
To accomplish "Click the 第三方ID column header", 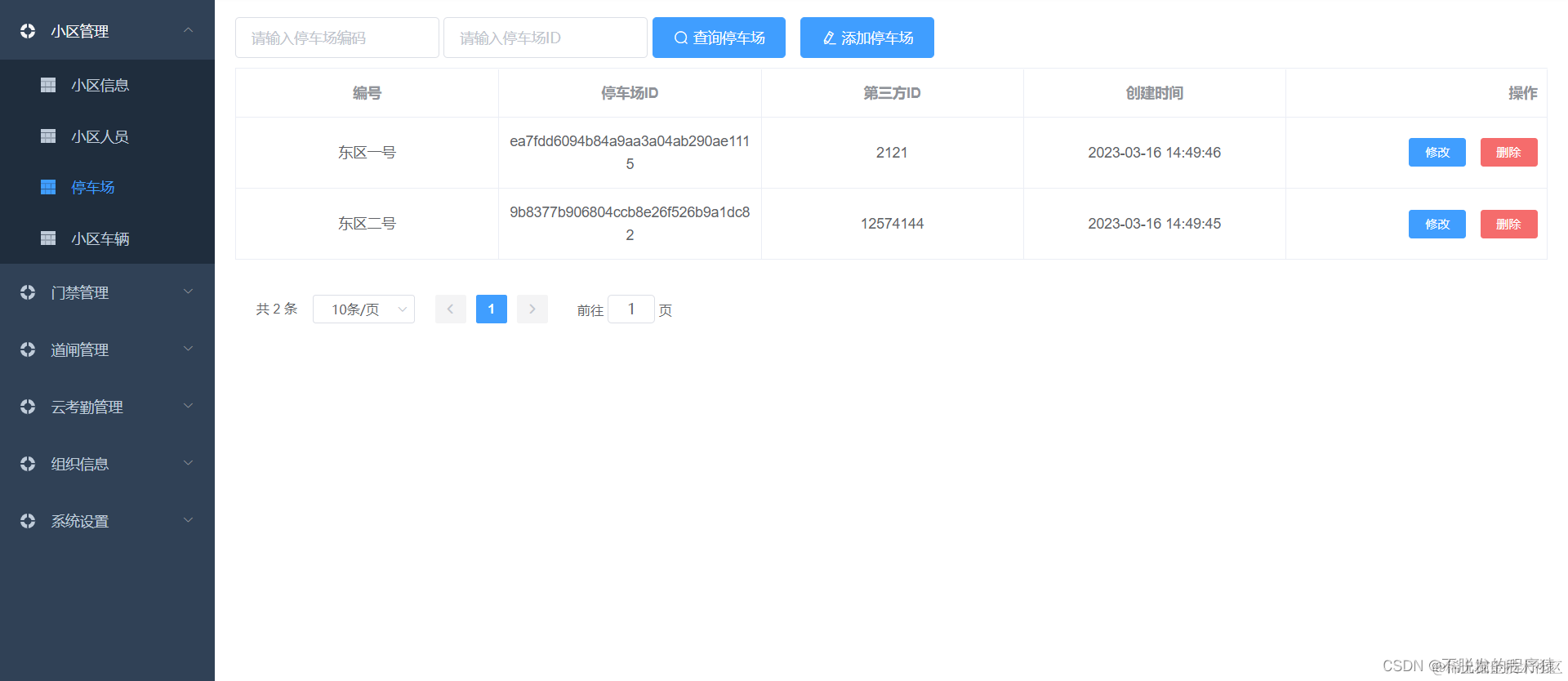I will tap(892, 93).
